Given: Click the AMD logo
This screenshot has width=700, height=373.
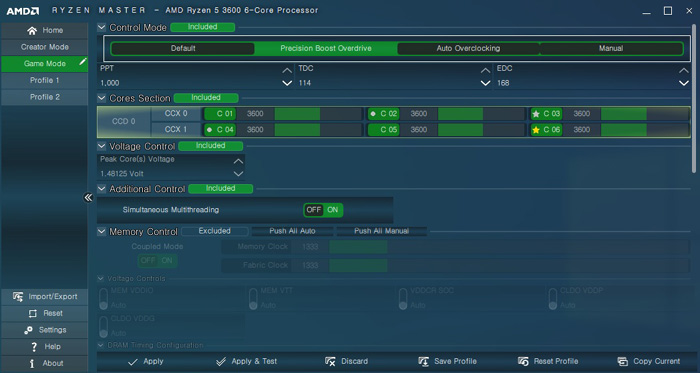Looking at the screenshot, I should click(x=22, y=11).
